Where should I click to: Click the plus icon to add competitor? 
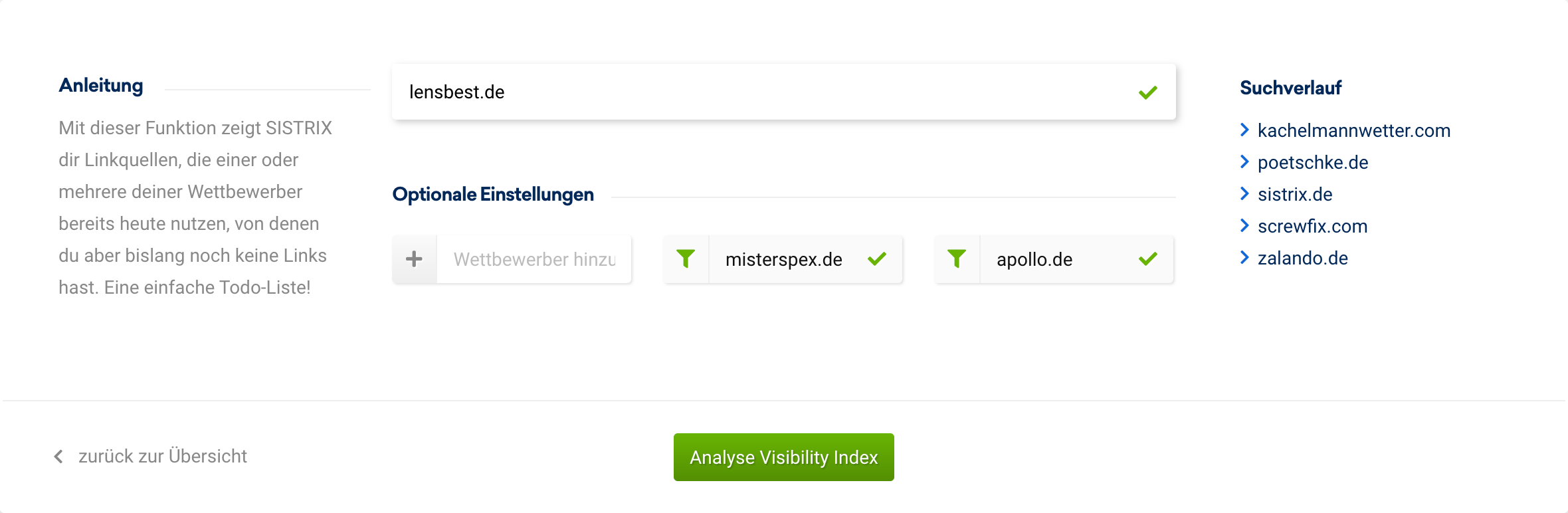414,259
